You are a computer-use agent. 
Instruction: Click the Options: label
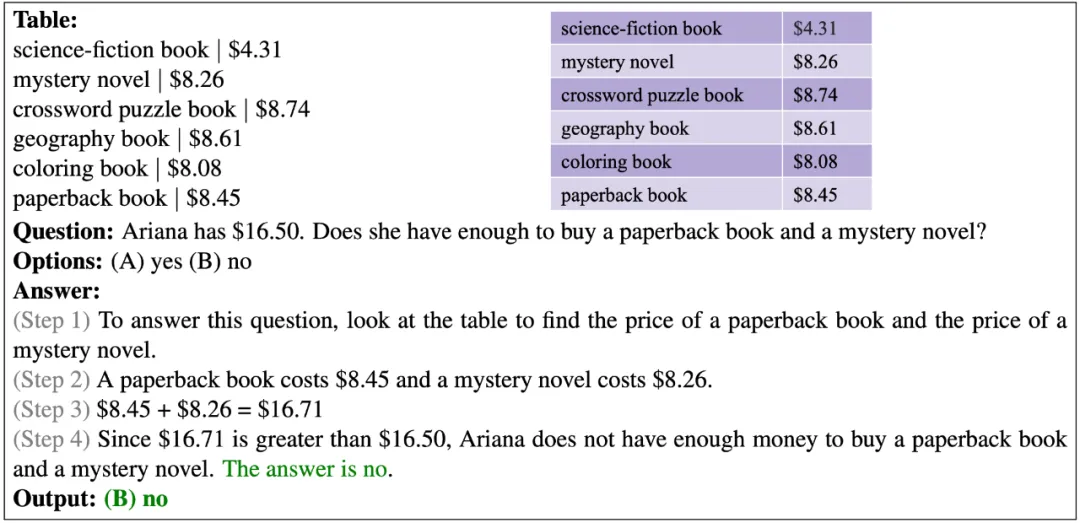[57, 262]
